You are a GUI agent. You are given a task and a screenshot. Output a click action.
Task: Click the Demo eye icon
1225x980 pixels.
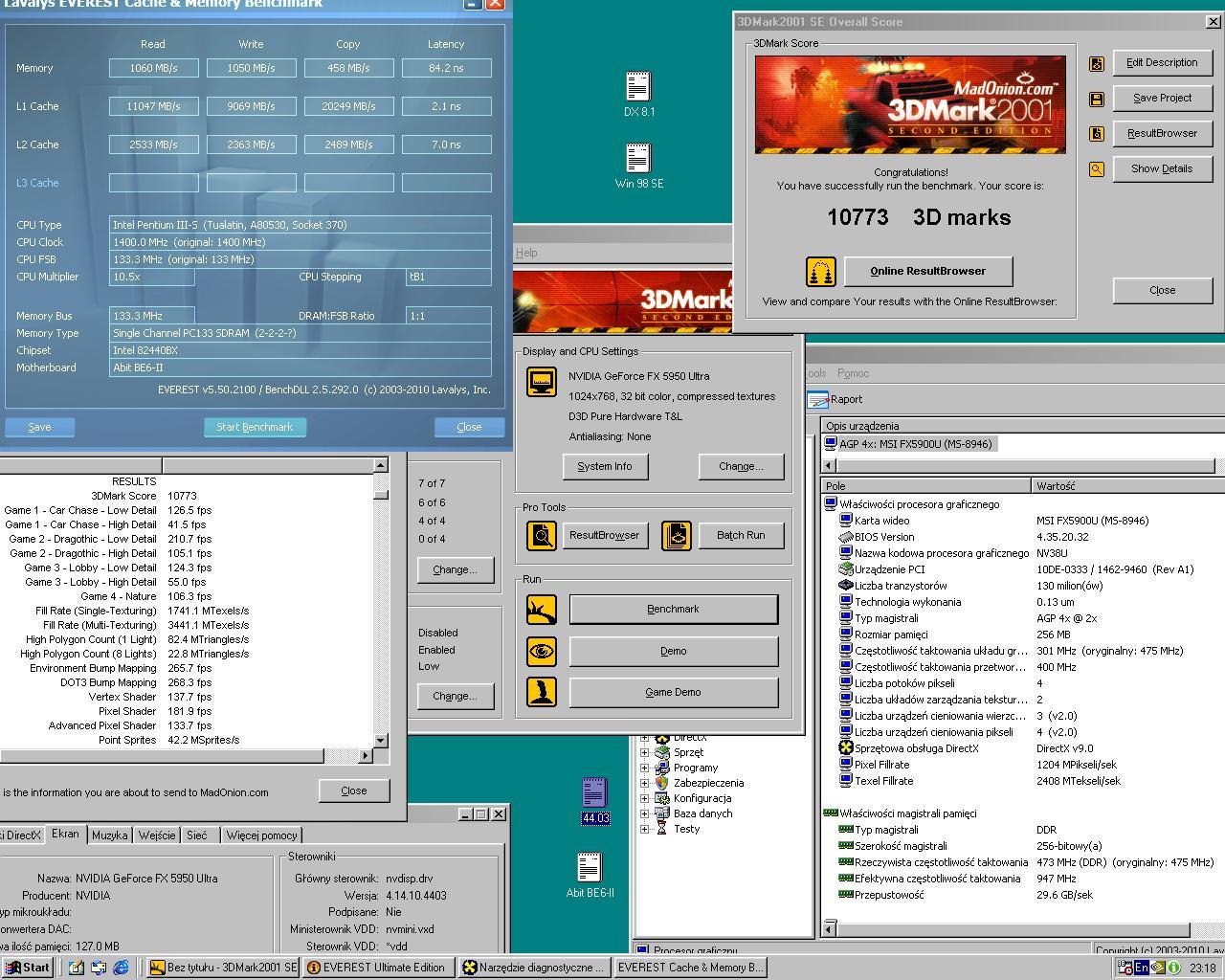point(542,651)
